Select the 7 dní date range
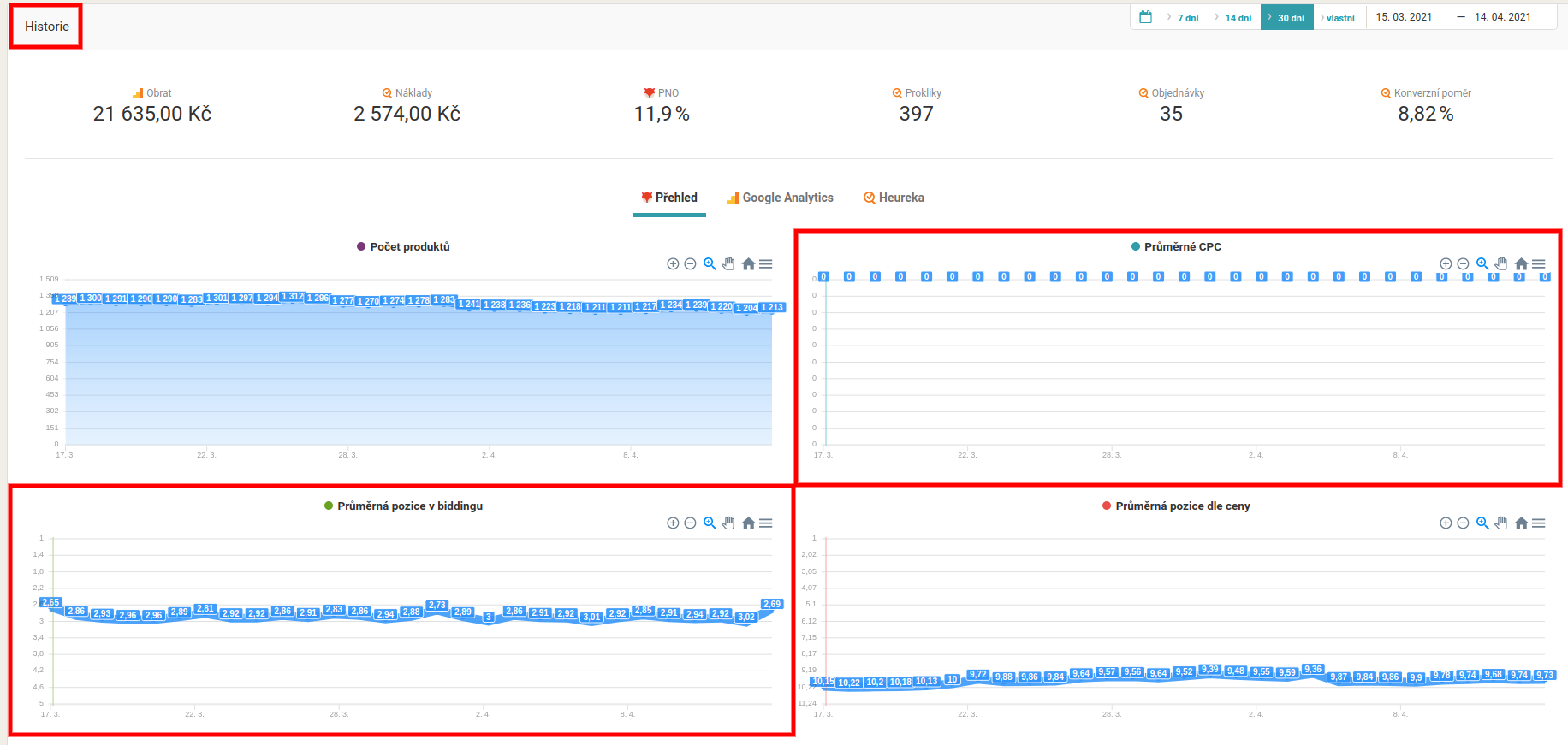Viewport: 1568px width, 745px height. tap(1187, 18)
